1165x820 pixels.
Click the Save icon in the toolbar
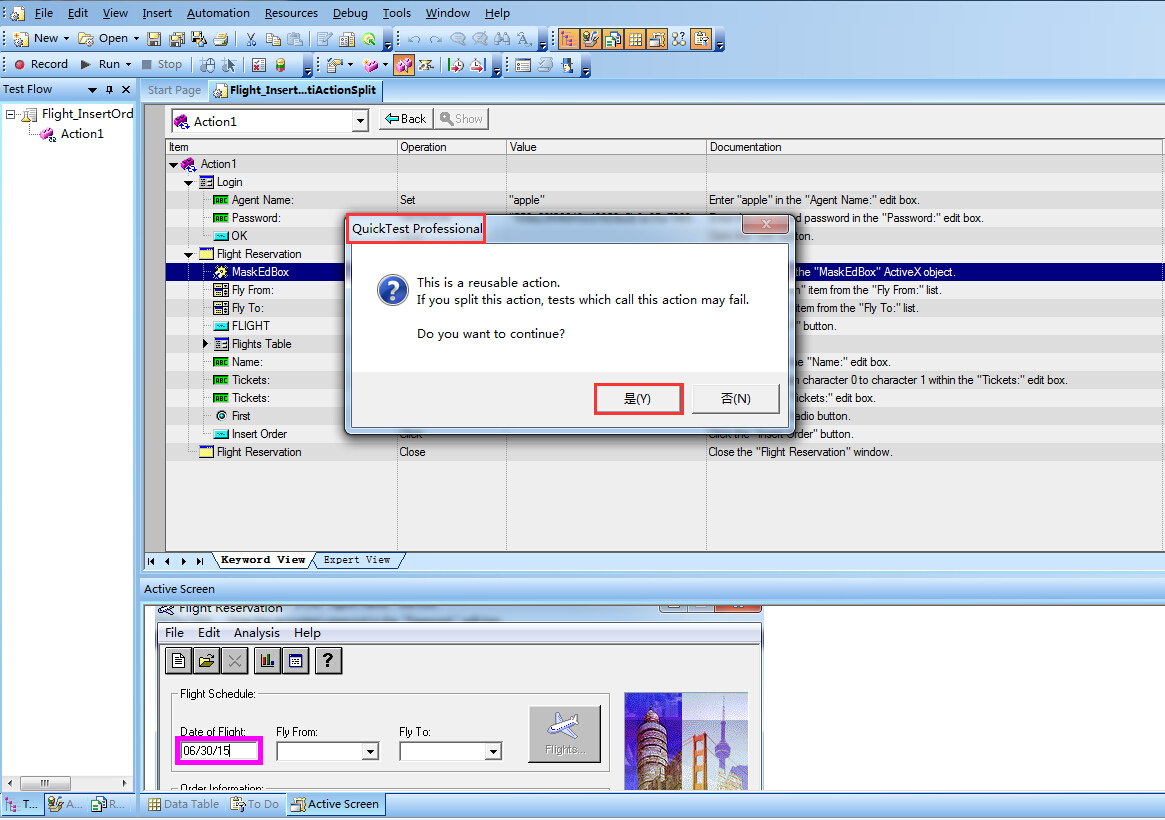point(154,39)
